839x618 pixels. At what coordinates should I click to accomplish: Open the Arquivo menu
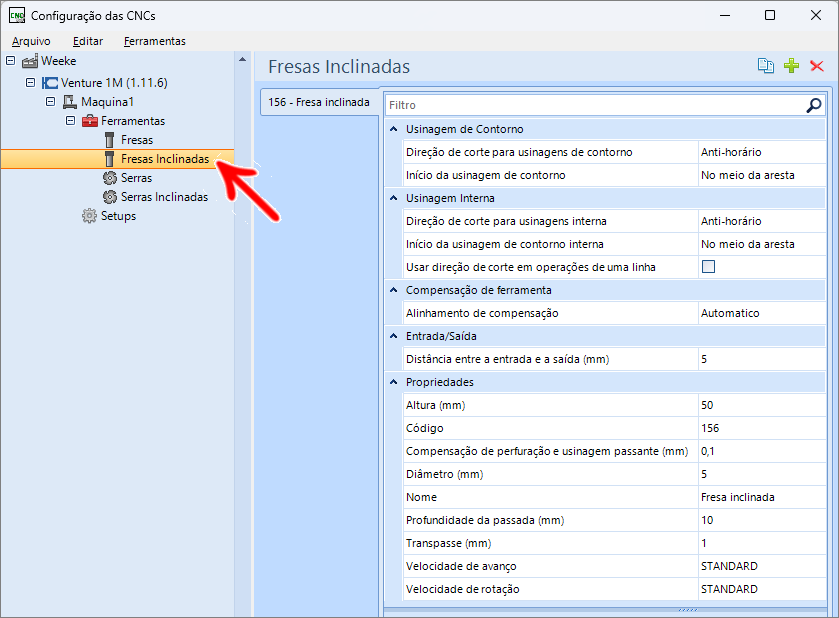pyautogui.click(x=31, y=41)
